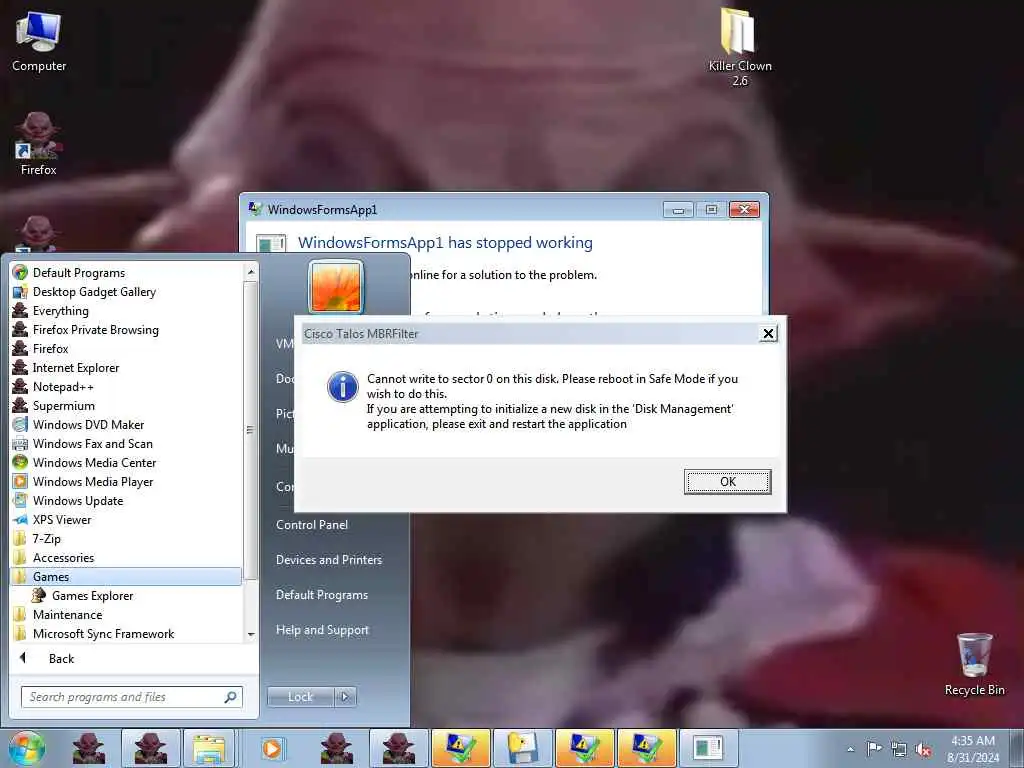This screenshot has width=1024, height=768.
Task: Minimize the WindowsFormsApp1 window
Action: pos(679,210)
